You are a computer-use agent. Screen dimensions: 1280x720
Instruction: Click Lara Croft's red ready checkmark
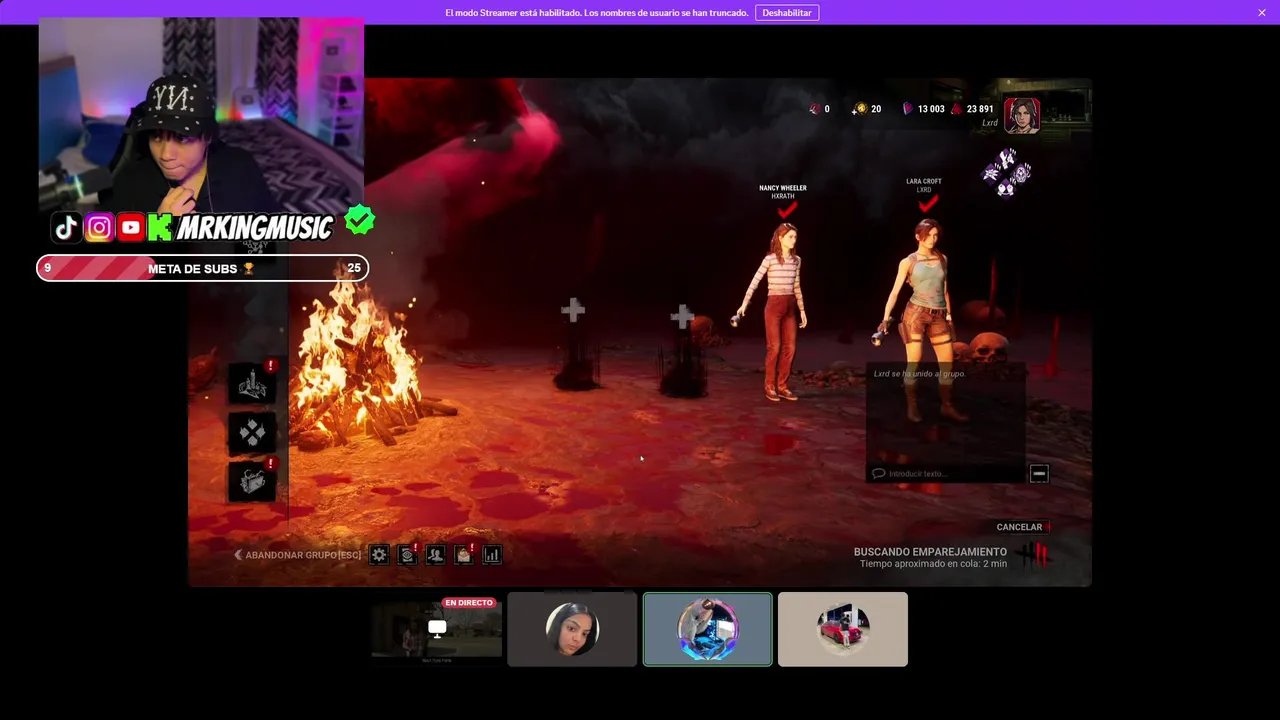click(927, 204)
